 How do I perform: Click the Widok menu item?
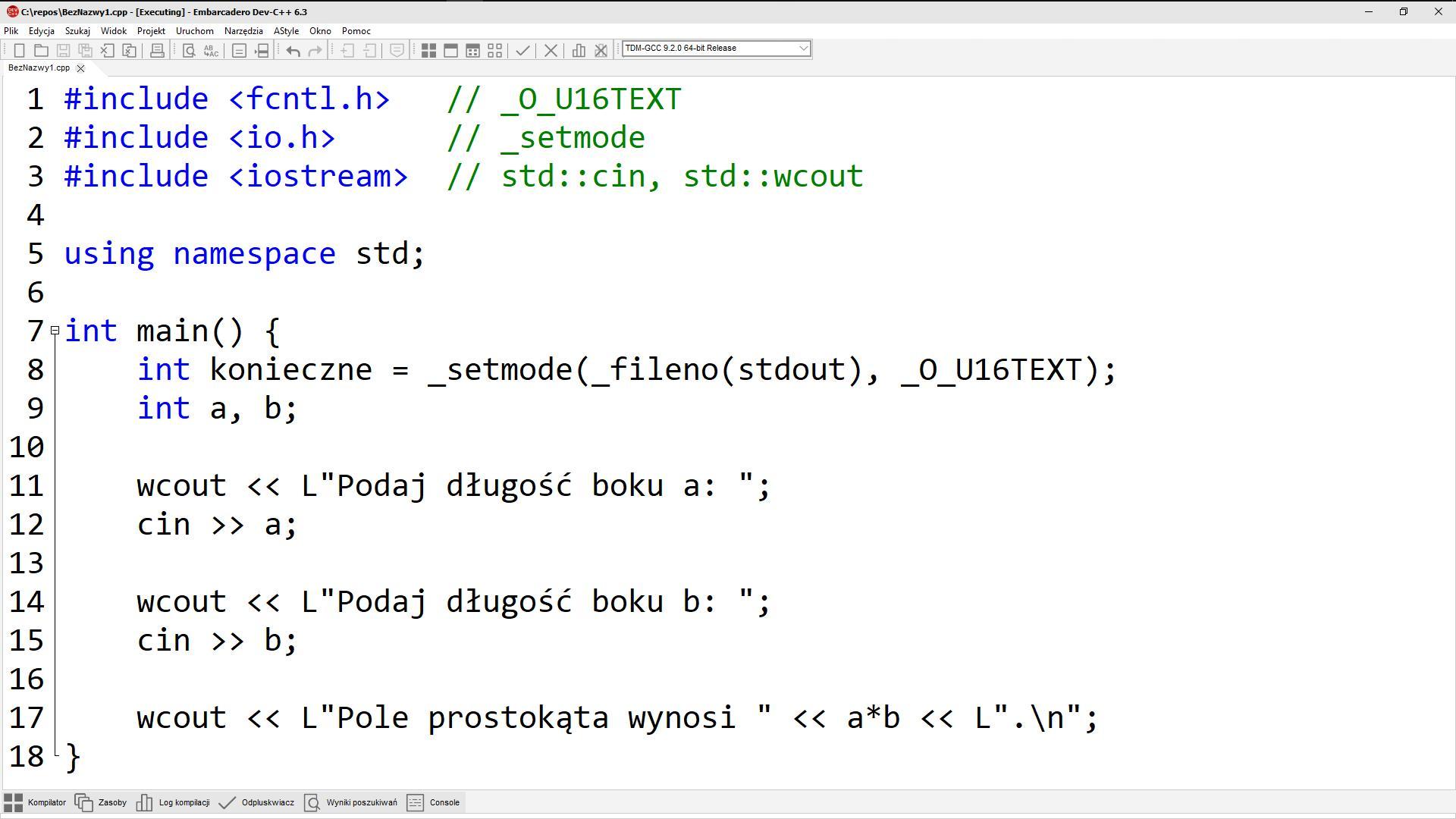point(111,30)
